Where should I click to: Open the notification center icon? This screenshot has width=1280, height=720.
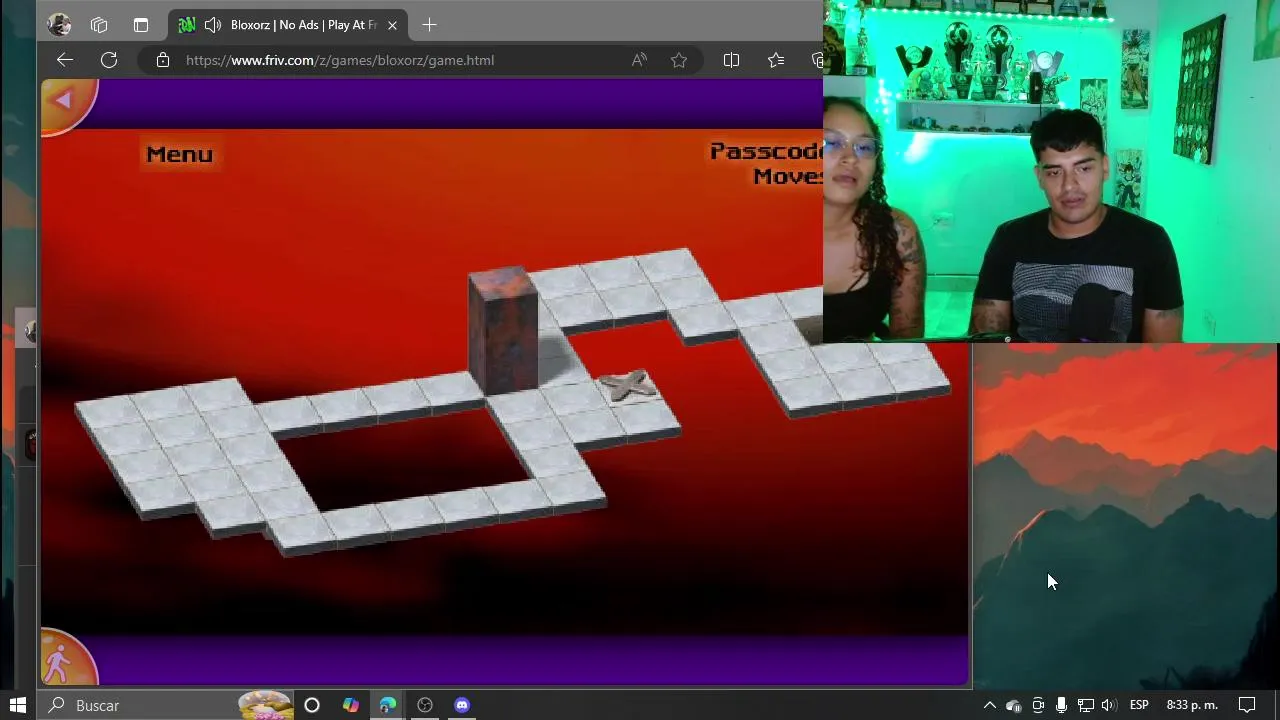pyautogui.click(x=1247, y=705)
